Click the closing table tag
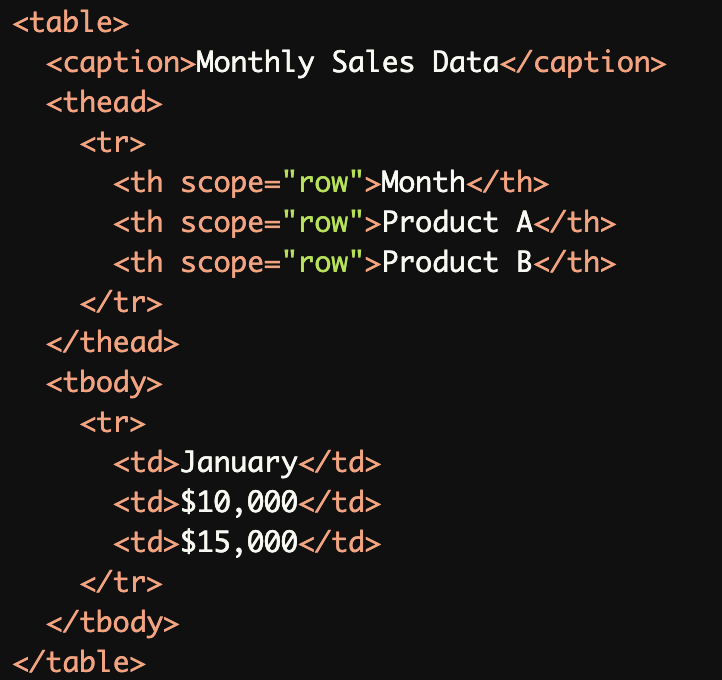Viewport: 722px width, 680px height. [79, 662]
